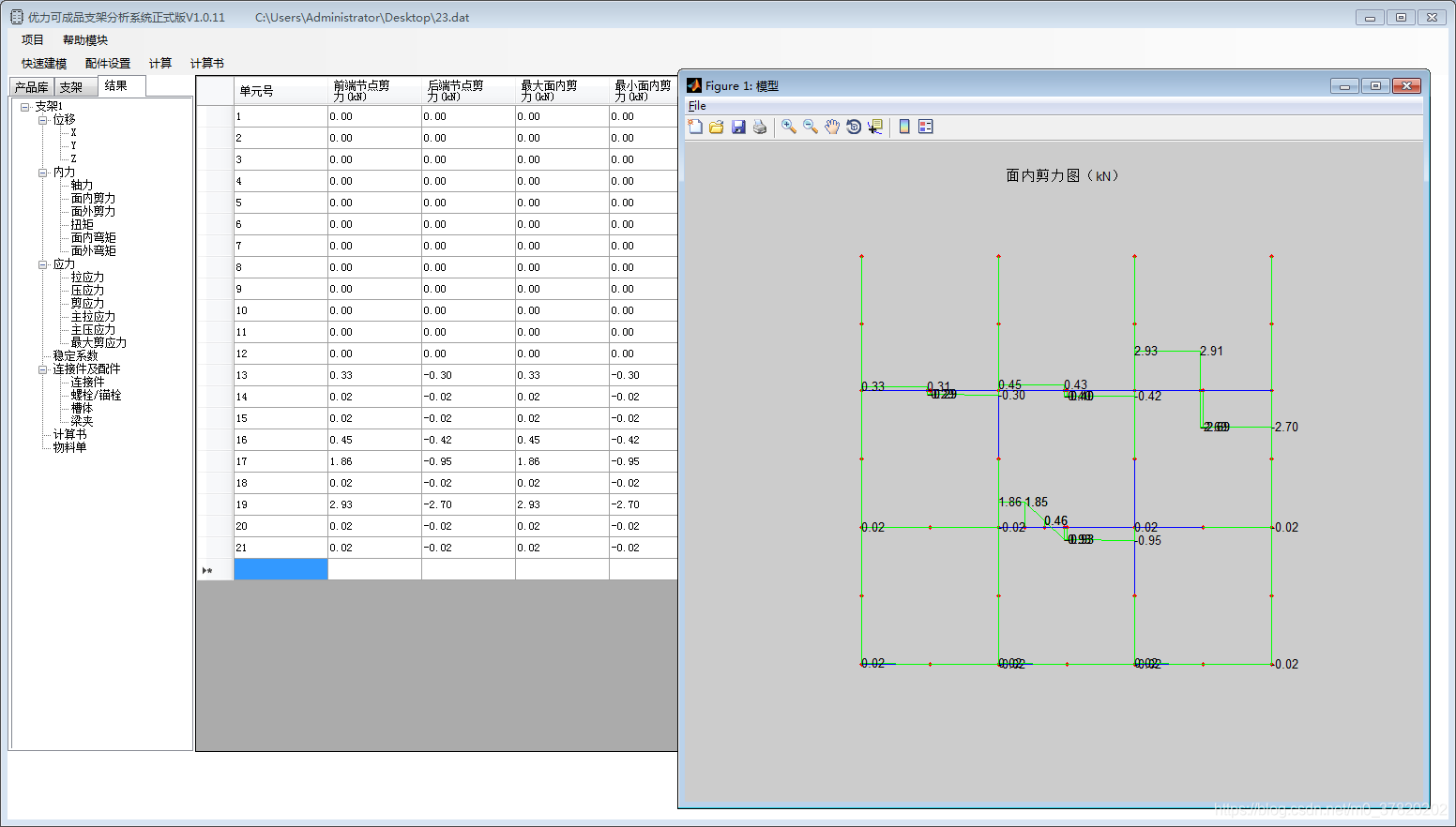Select 轴力 in the results tree
This screenshot has width=1456, height=827.
[82, 186]
